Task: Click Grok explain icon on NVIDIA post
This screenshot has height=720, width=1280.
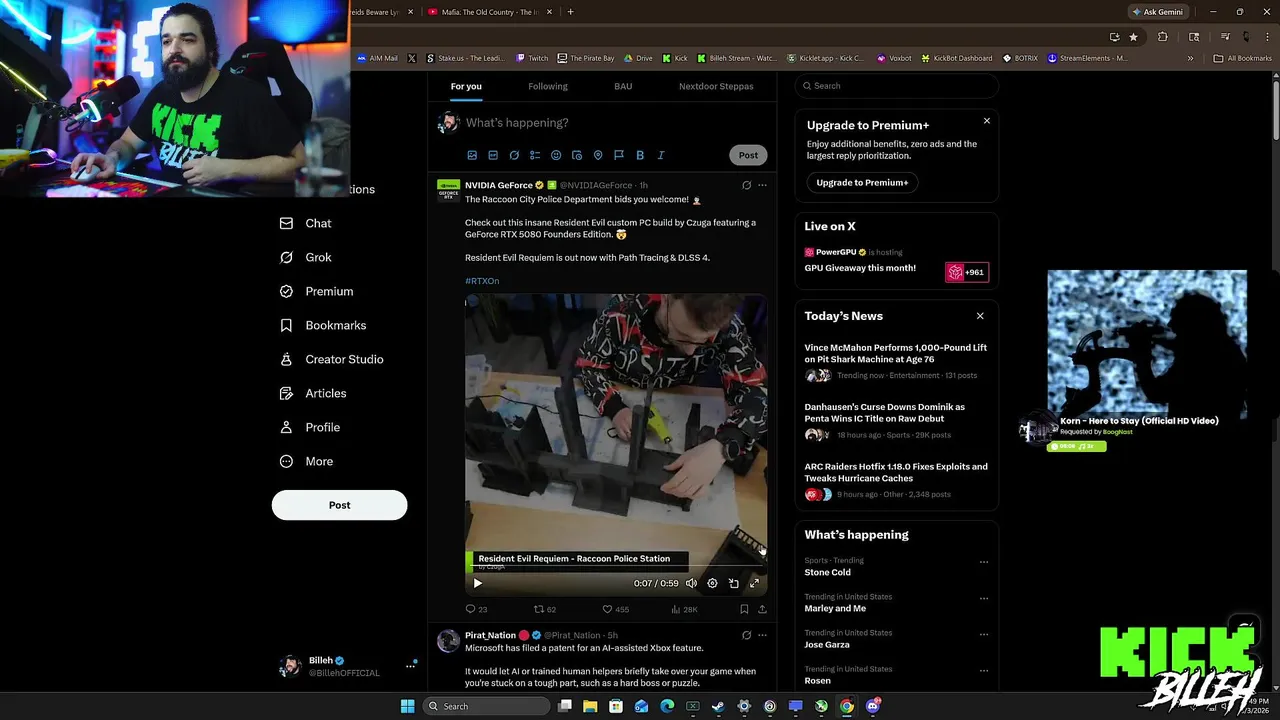Action: (x=746, y=185)
